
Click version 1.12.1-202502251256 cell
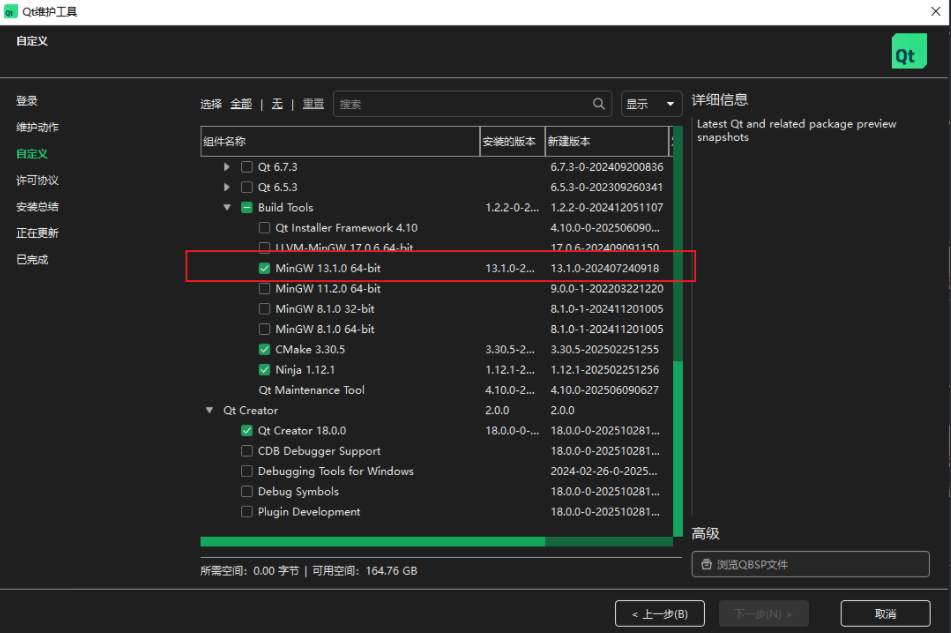point(605,369)
